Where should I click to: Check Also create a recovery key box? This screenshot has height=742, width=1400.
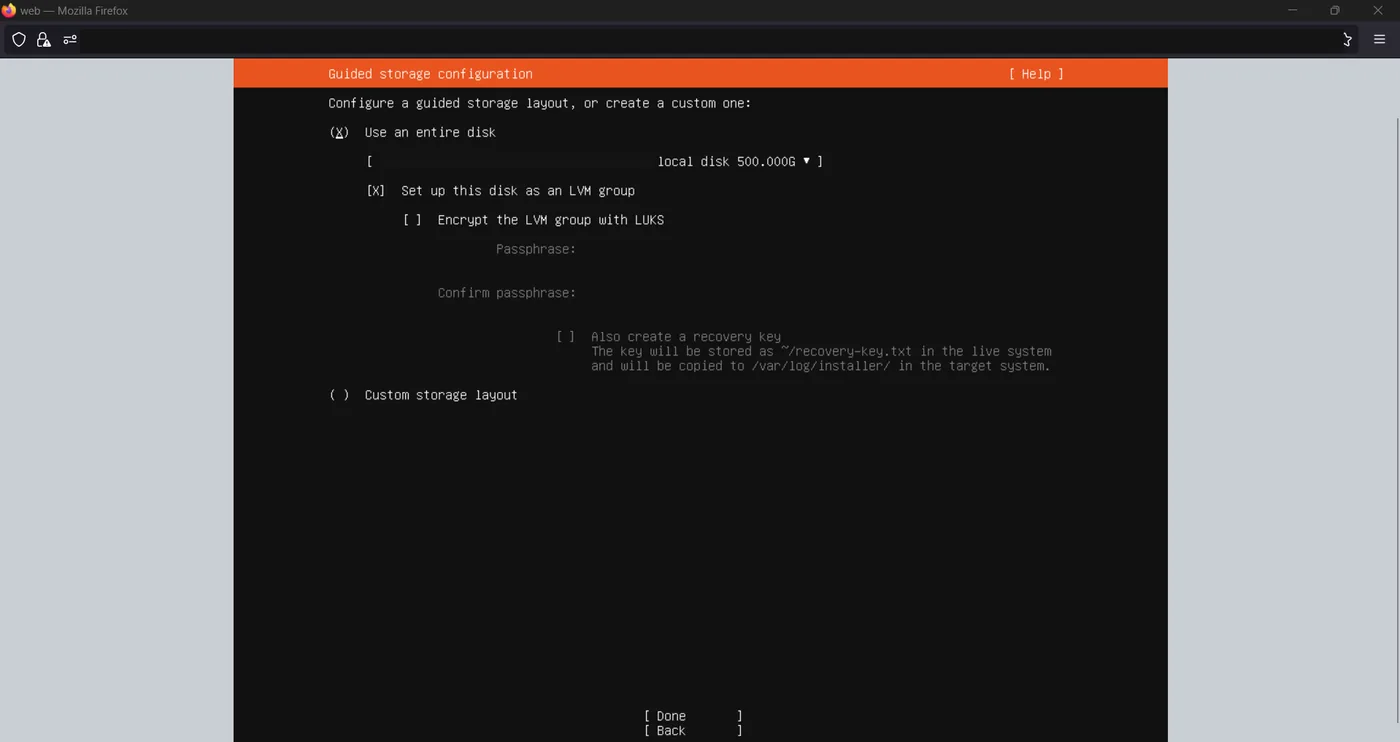click(566, 337)
